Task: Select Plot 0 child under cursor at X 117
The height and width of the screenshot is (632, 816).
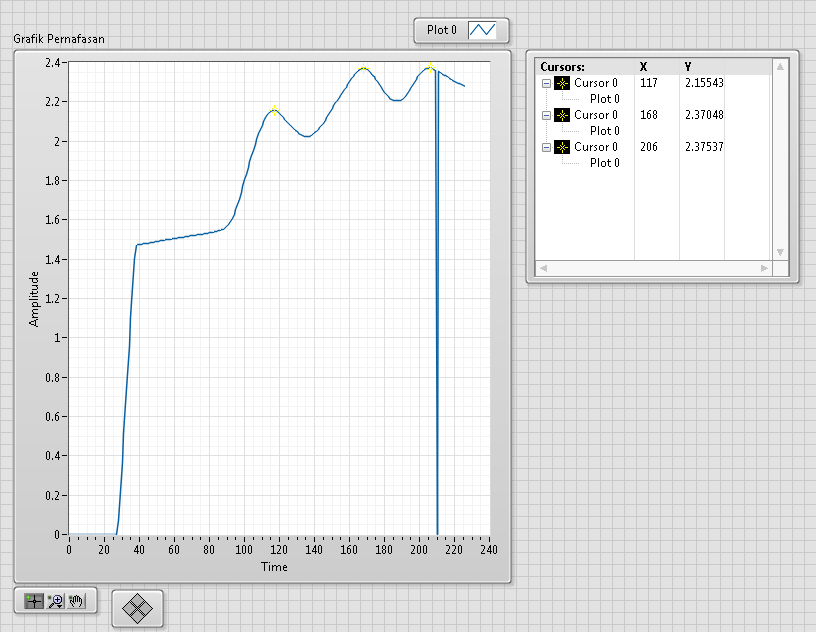Action: click(x=605, y=99)
